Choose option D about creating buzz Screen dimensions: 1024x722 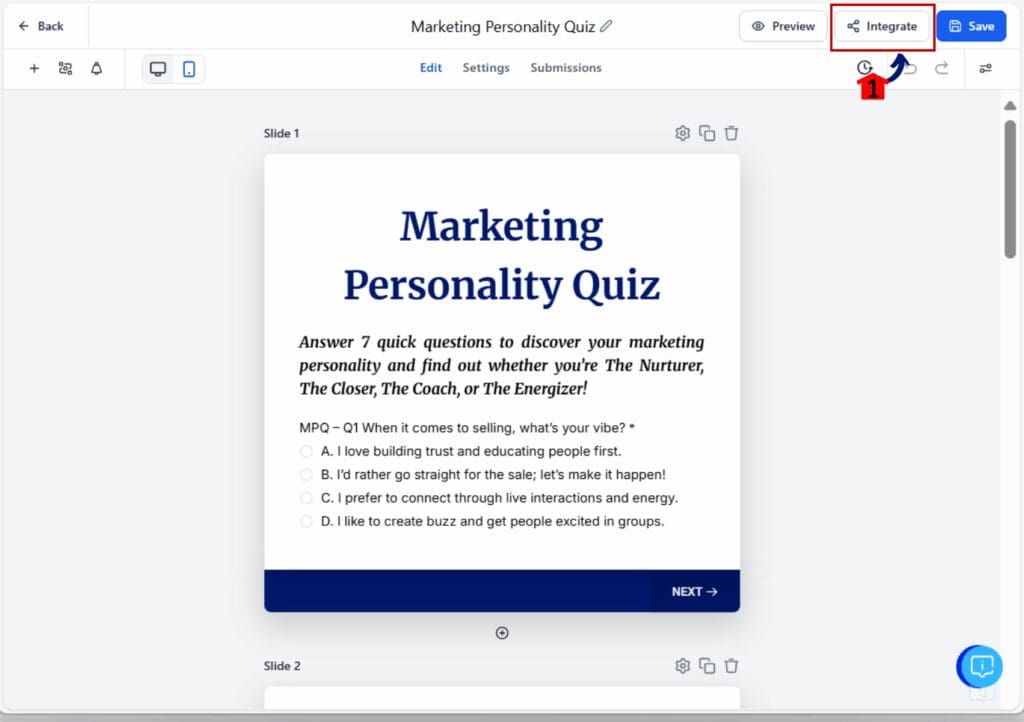(x=306, y=521)
